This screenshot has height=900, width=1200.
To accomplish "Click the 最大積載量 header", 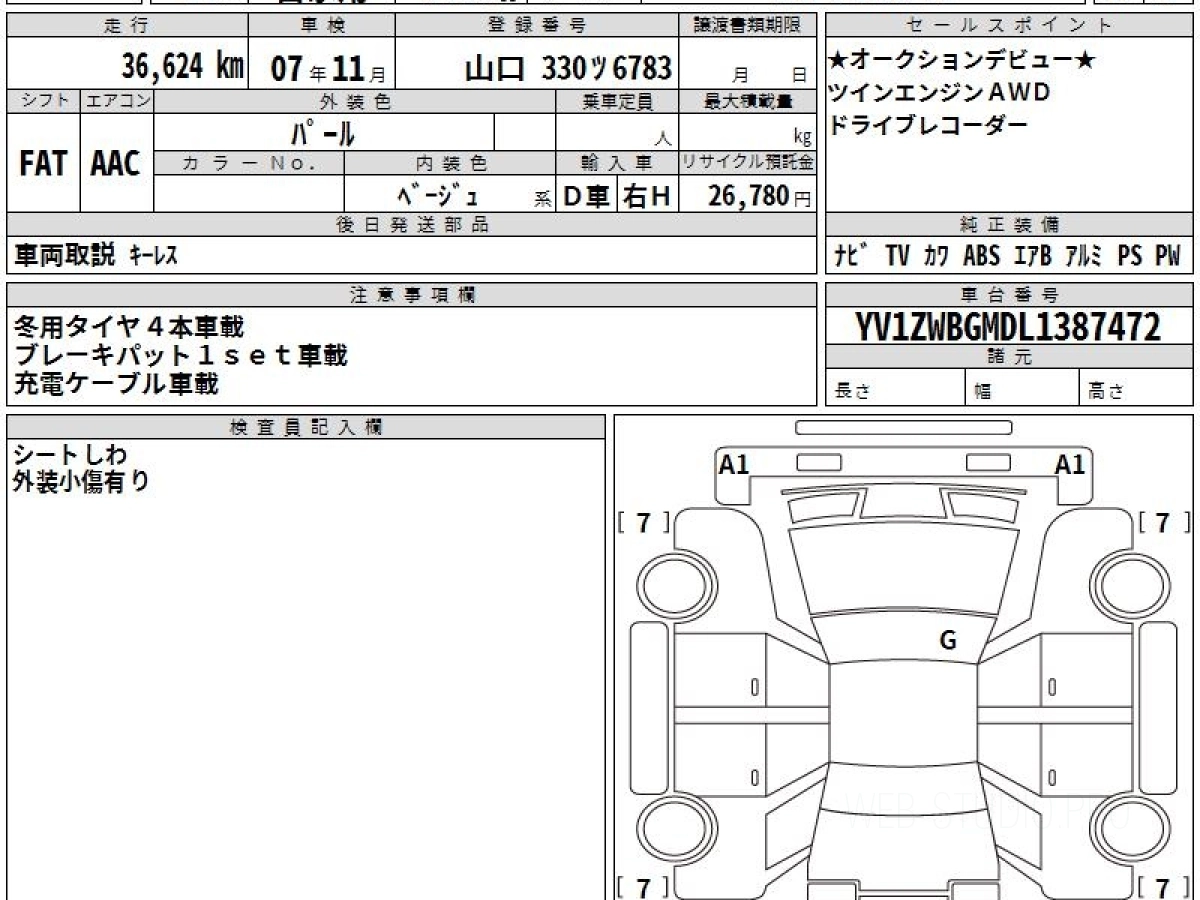I will click(748, 101).
